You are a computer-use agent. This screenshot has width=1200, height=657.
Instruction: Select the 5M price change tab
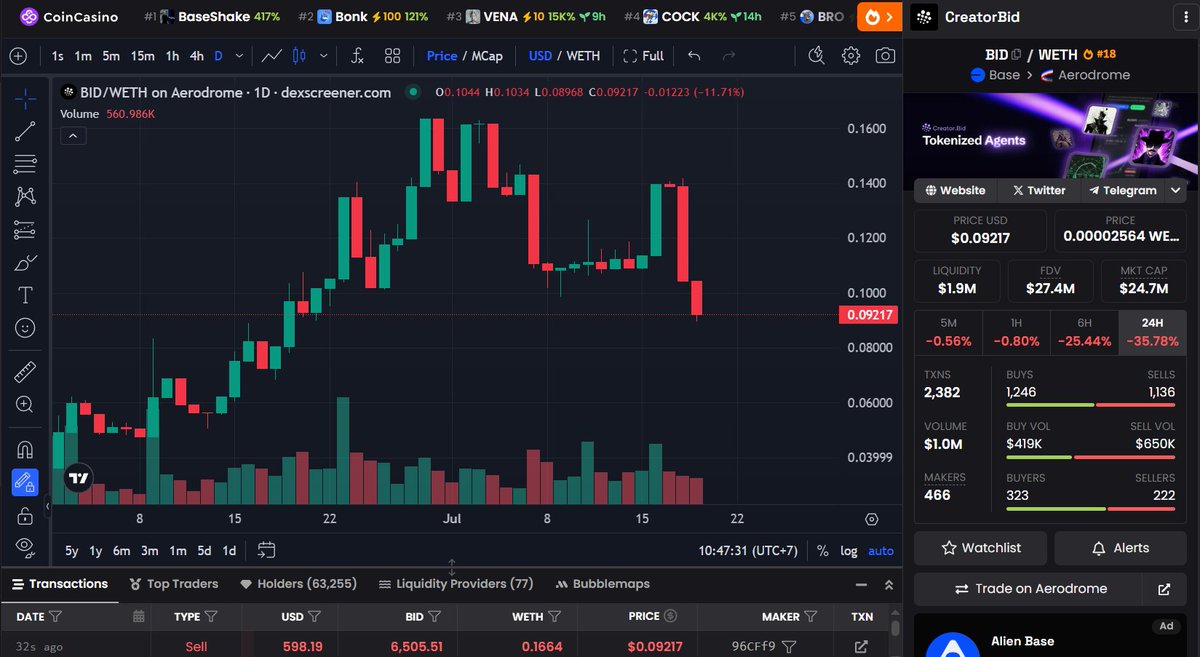coord(948,333)
